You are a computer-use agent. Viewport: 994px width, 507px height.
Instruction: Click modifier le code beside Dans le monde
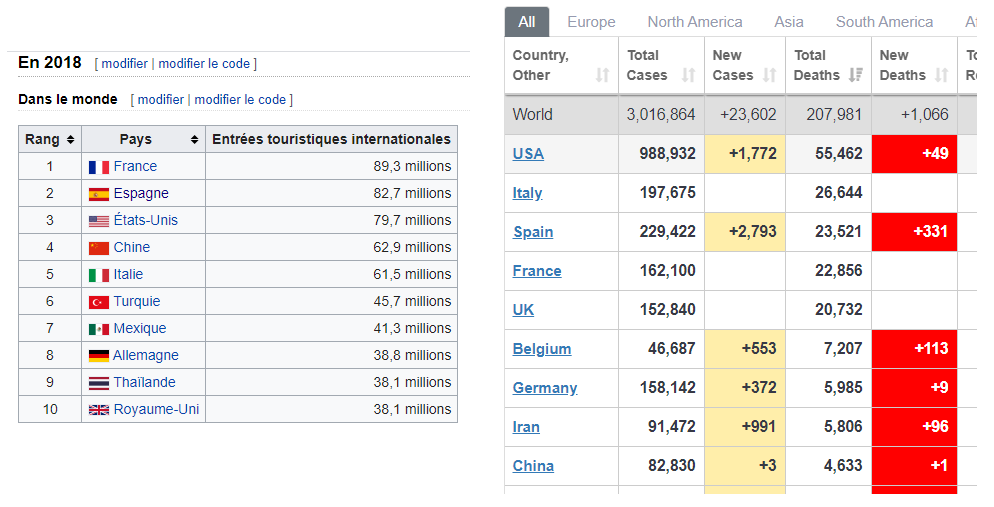tap(240, 100)
